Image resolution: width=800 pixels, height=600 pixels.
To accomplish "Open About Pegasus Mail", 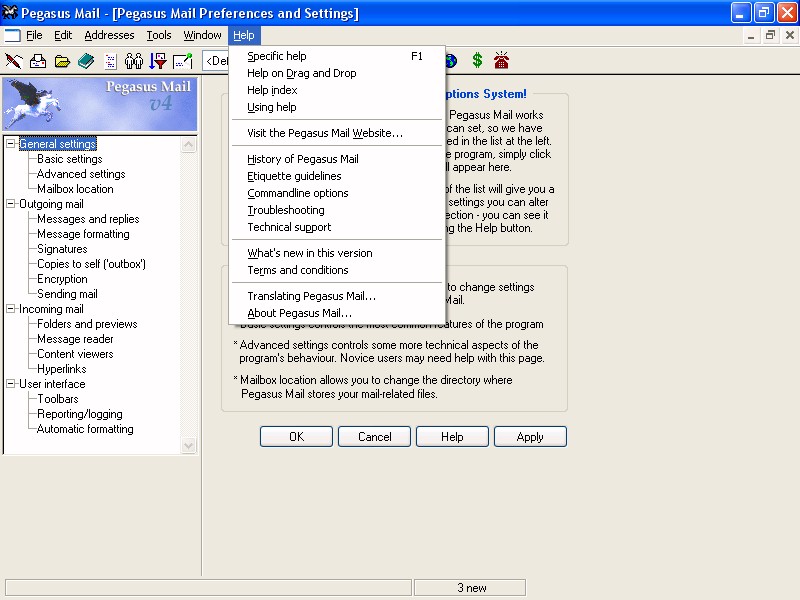I will (337, 313).
